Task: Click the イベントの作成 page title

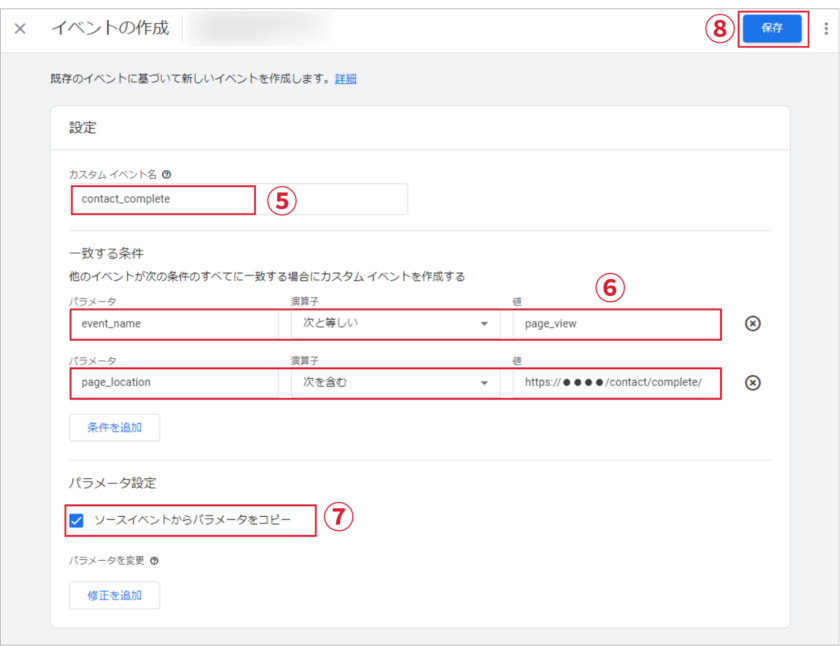Action: 110,29
